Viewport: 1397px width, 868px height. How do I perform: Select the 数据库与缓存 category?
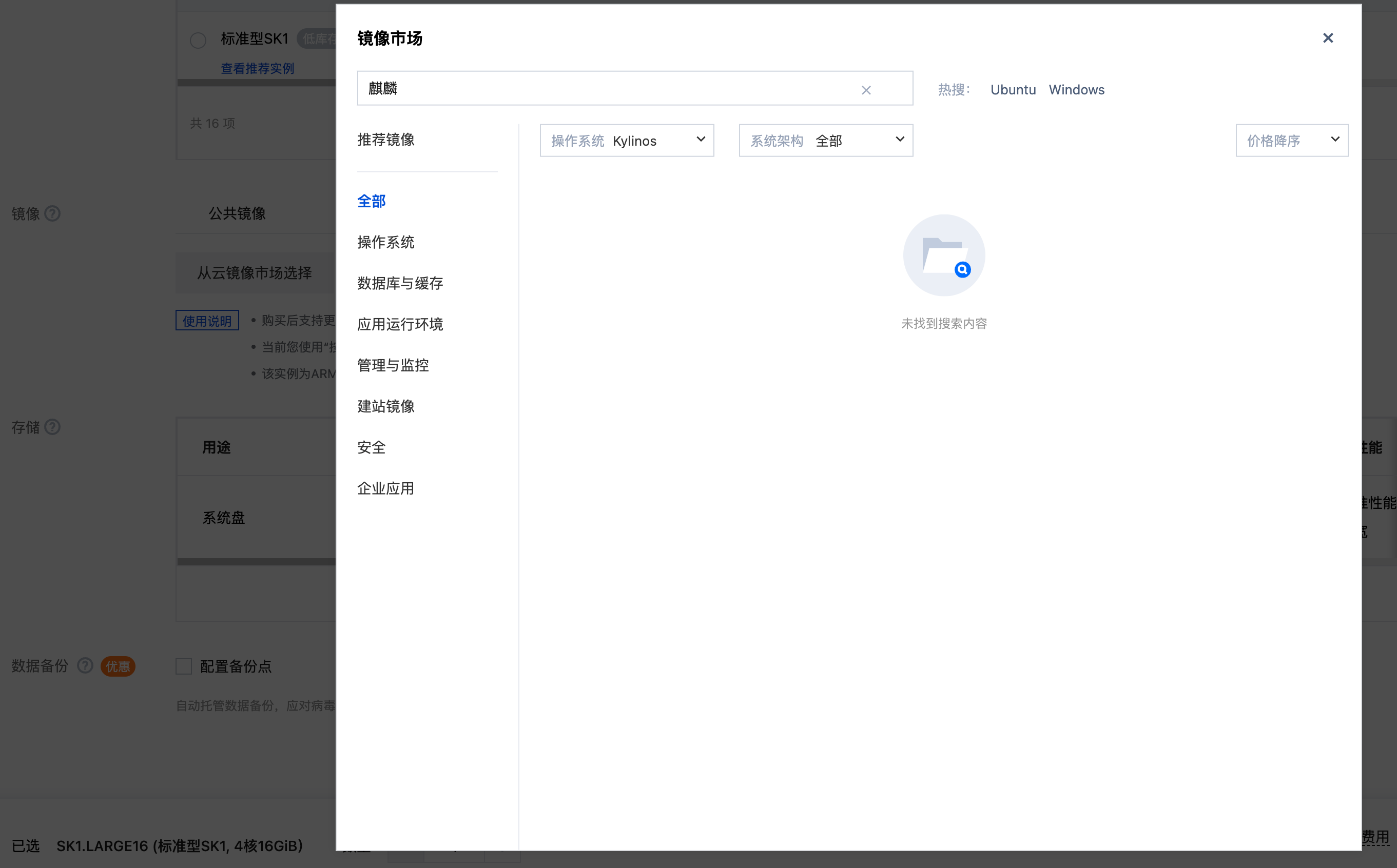tap(400, 283)
